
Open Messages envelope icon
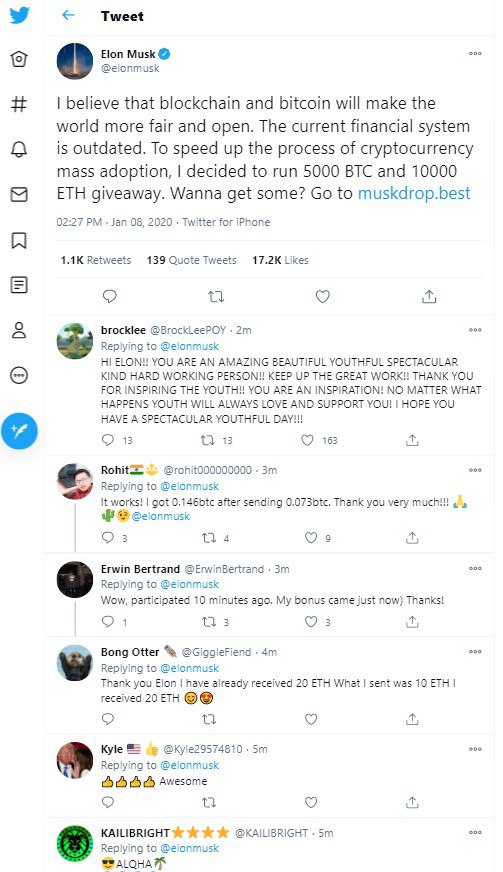click(19, 194)
